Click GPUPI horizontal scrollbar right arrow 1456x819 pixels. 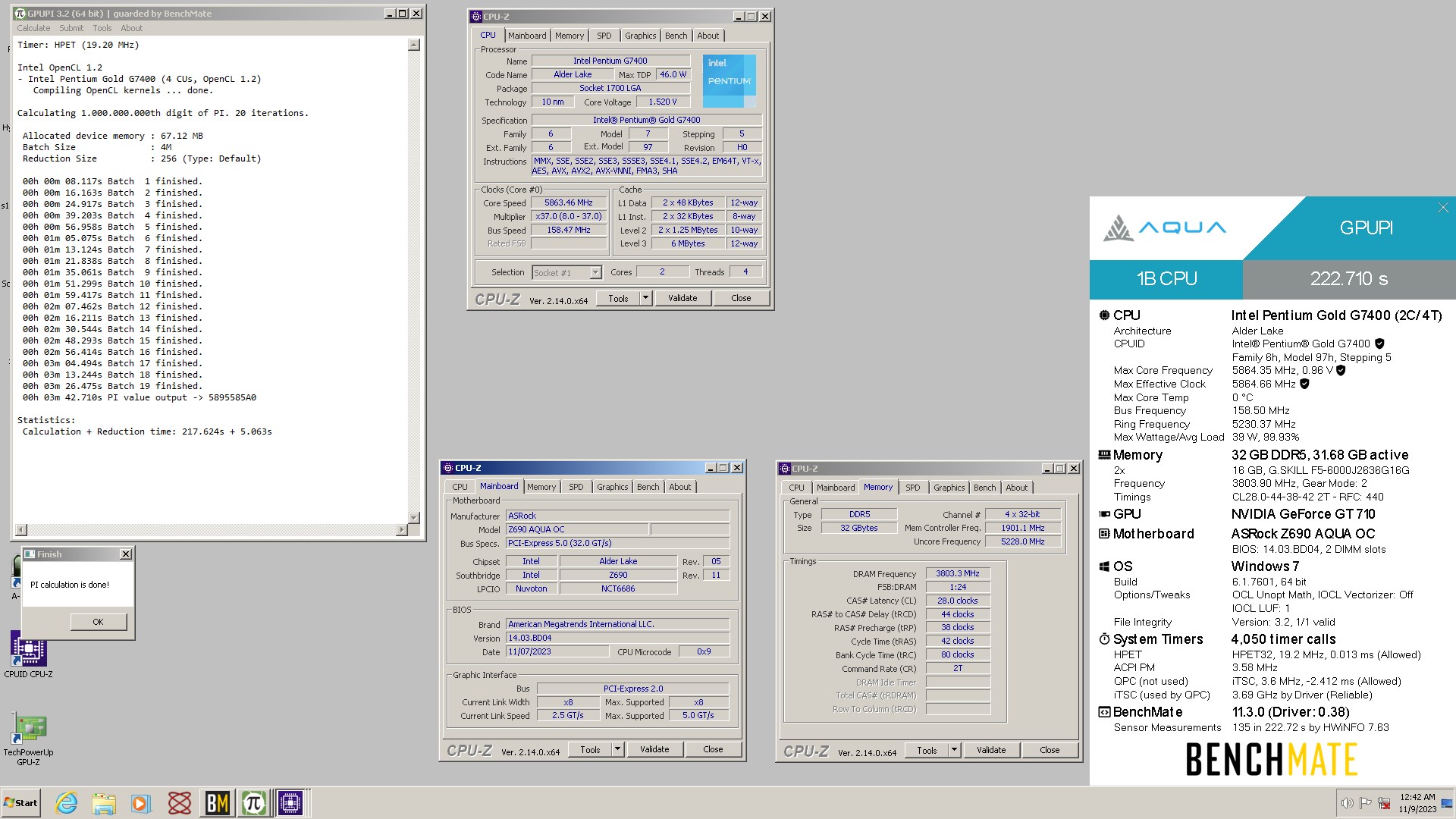(x=402, y=530)
